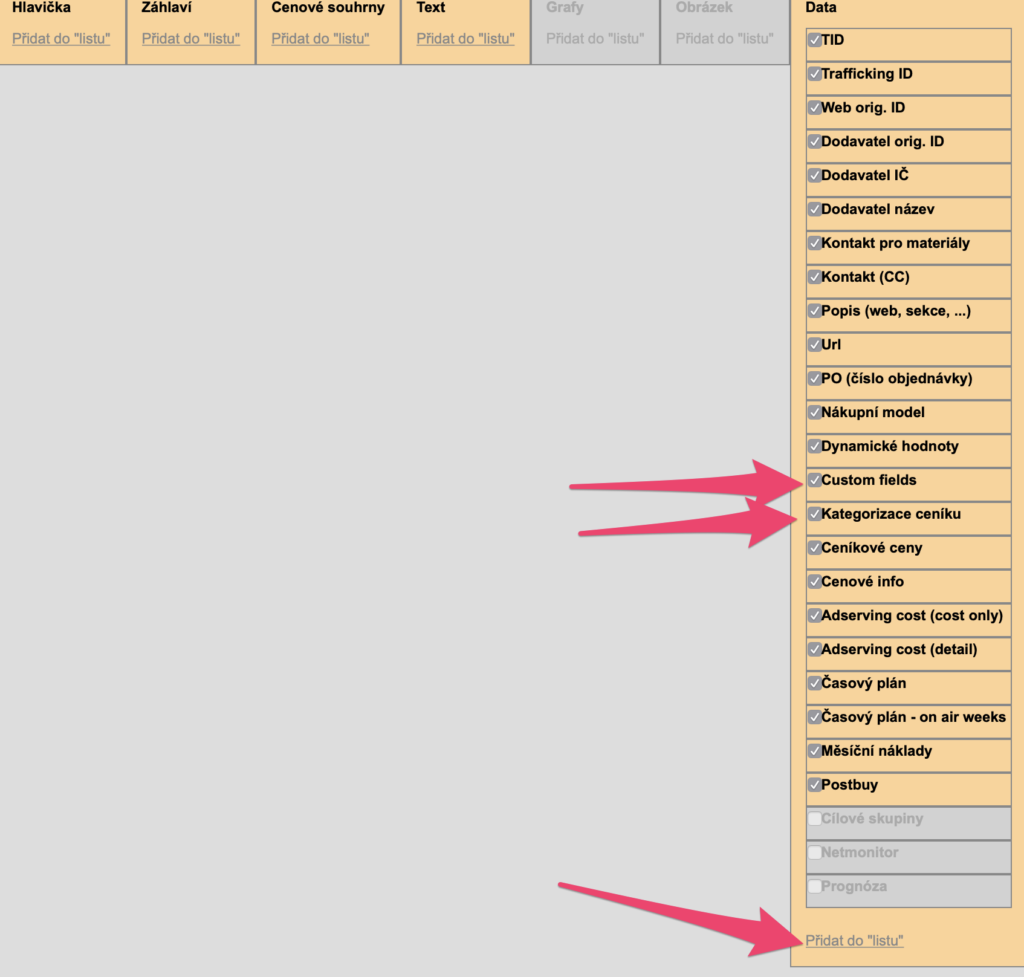Uncheck Adserving cost (cost only) checkbox

814,615
